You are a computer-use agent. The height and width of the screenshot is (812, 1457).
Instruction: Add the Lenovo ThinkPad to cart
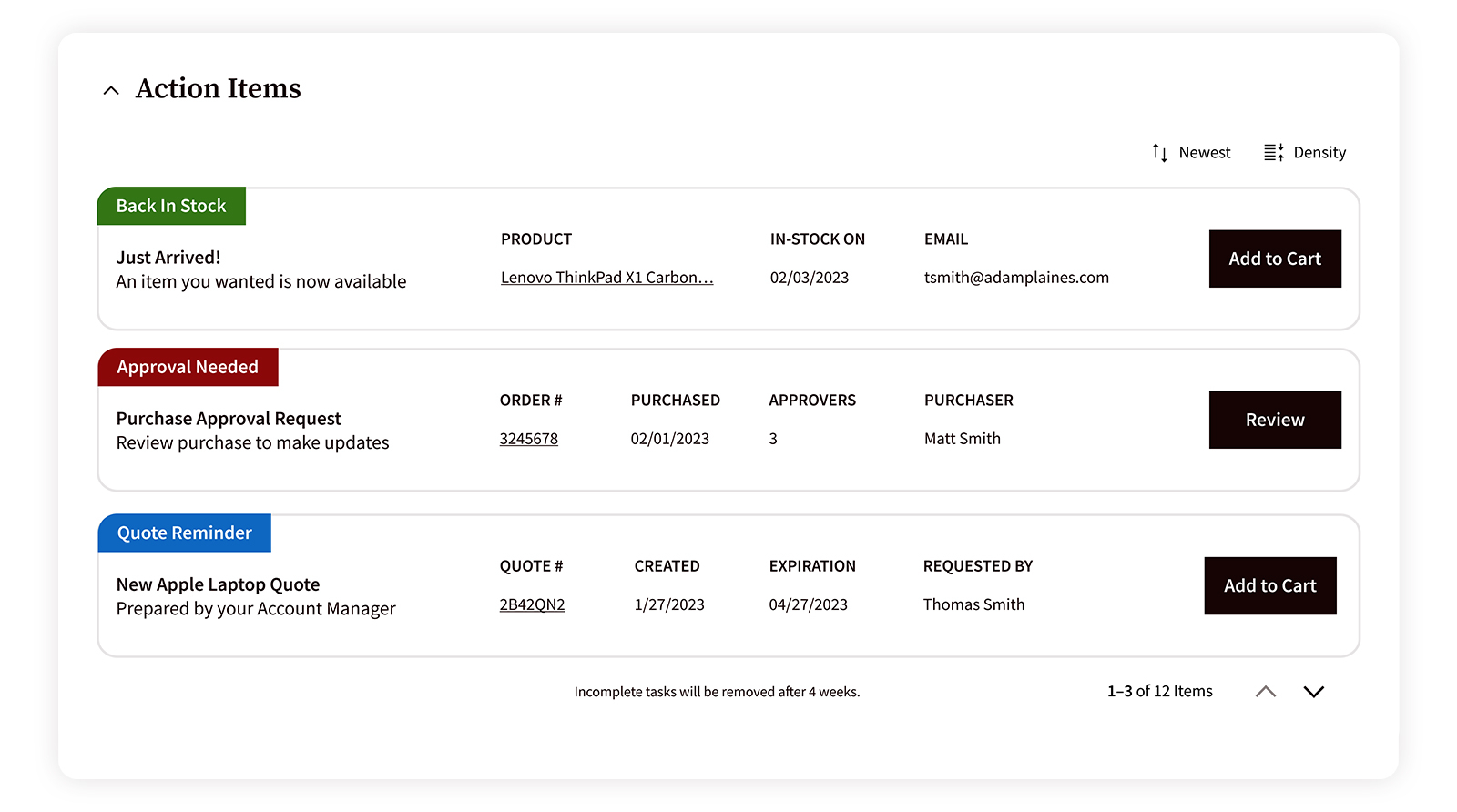1274,259
